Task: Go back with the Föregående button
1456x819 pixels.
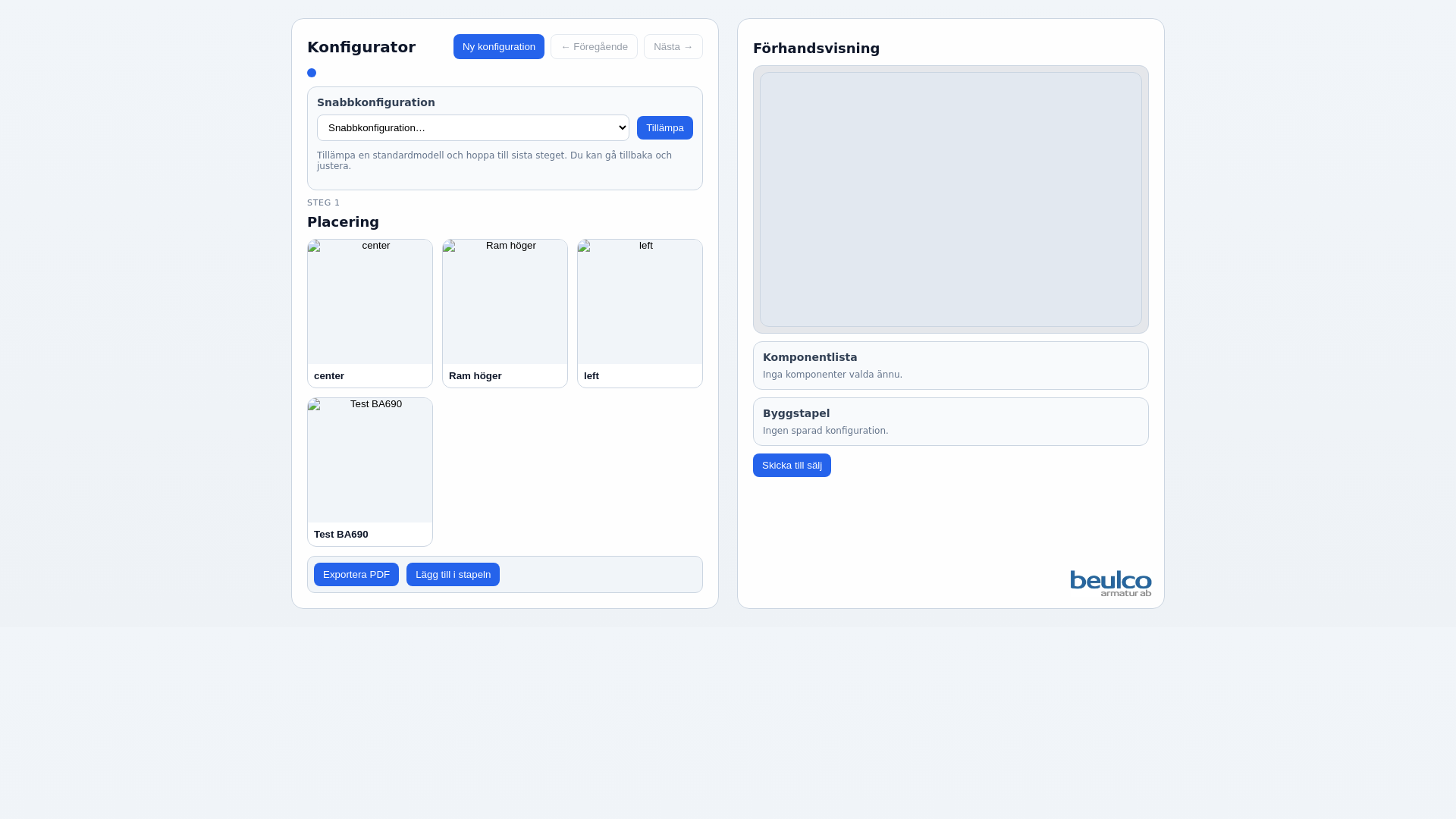Action: [594, 47]
